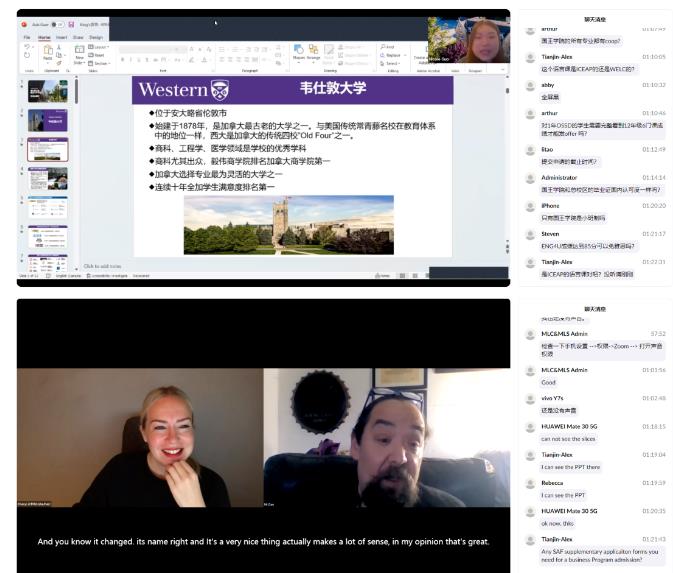Expand the Layout dropdown
The image size is (673, 573).
[x=102, y=47]
